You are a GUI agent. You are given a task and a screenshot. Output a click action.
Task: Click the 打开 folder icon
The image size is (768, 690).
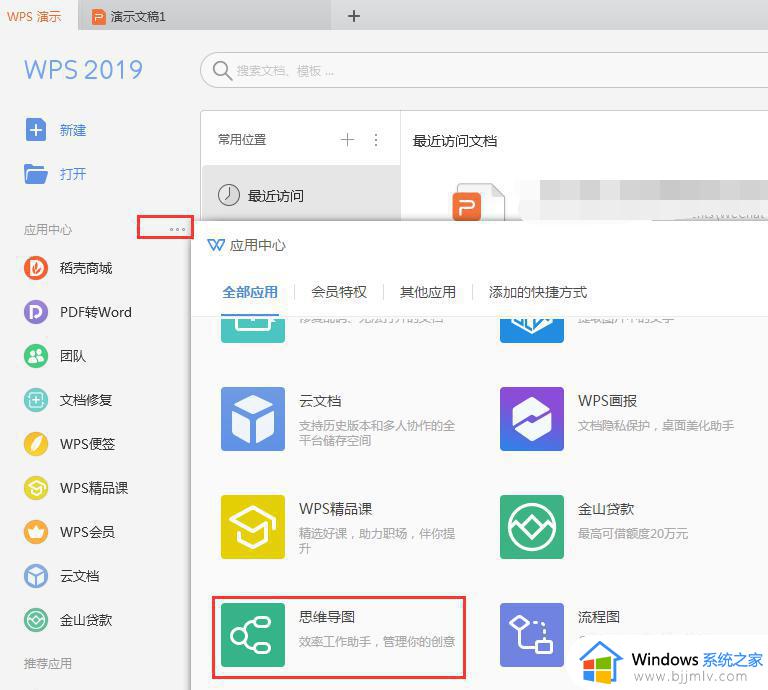36,174
